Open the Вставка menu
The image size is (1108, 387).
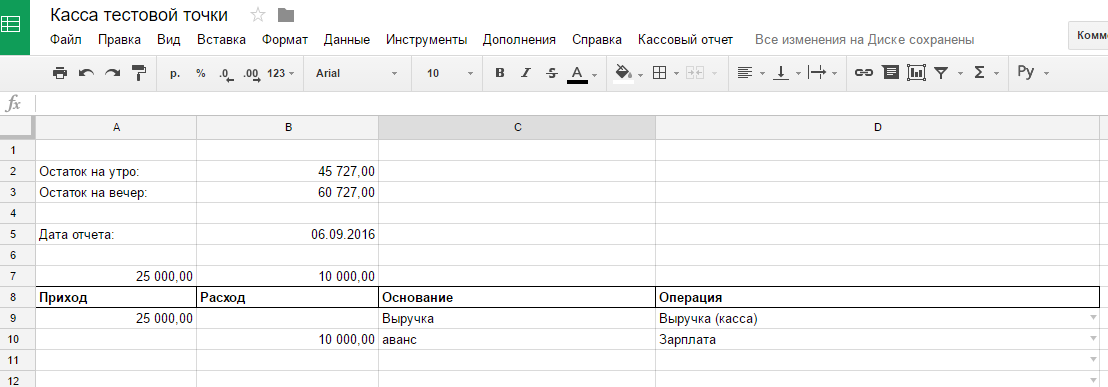click(x=221, y=40)
